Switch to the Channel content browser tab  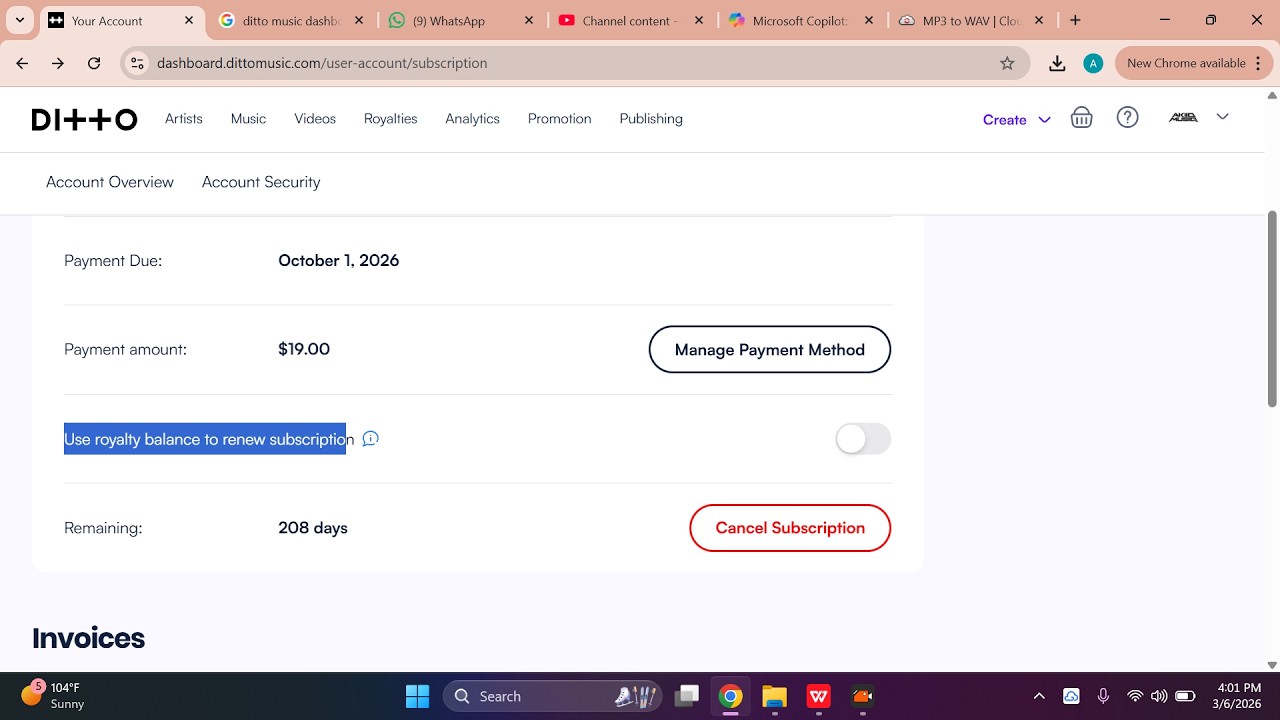click(632, 20)
